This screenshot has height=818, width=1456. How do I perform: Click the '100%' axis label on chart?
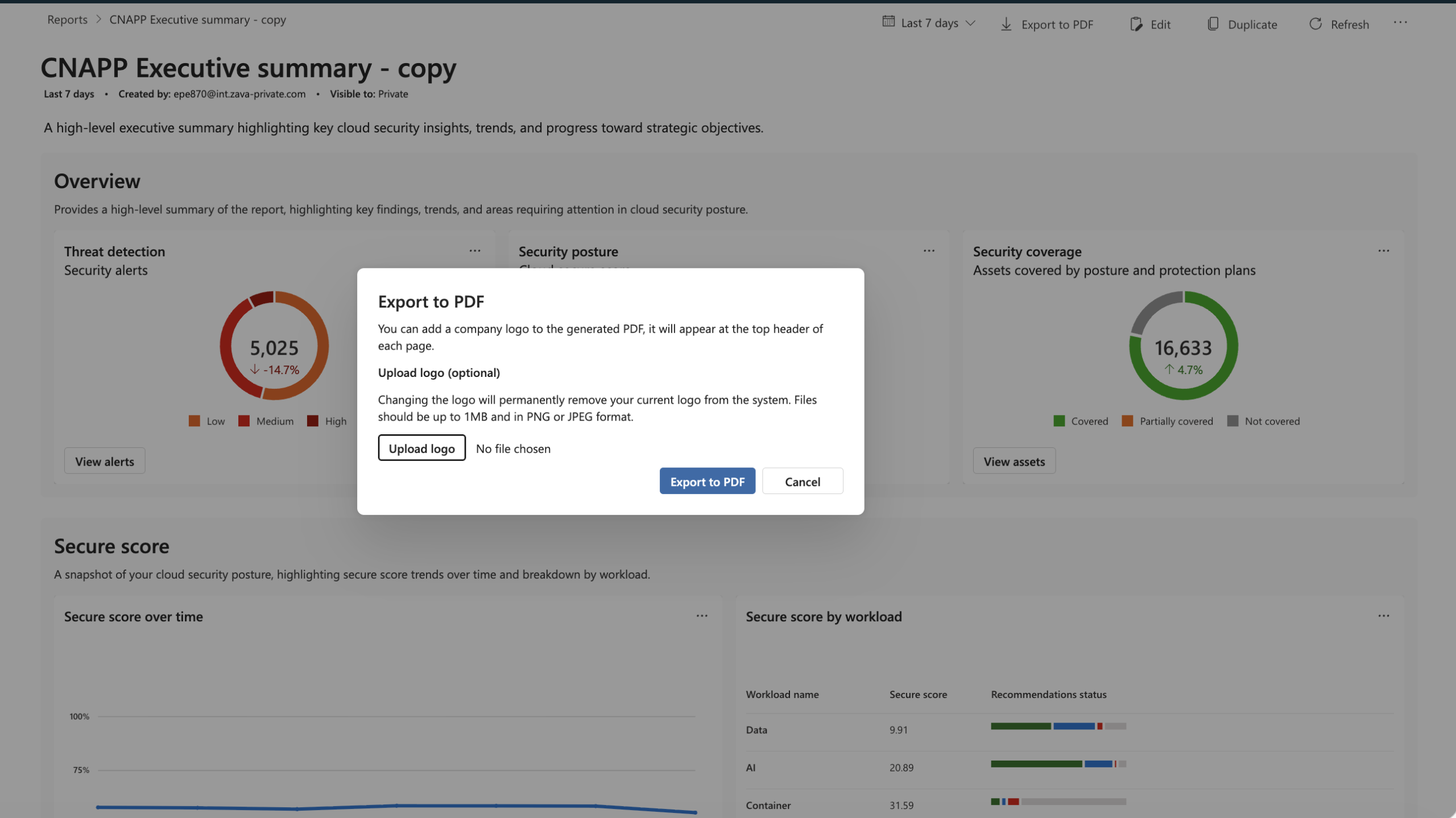click(x=79, y=716)
